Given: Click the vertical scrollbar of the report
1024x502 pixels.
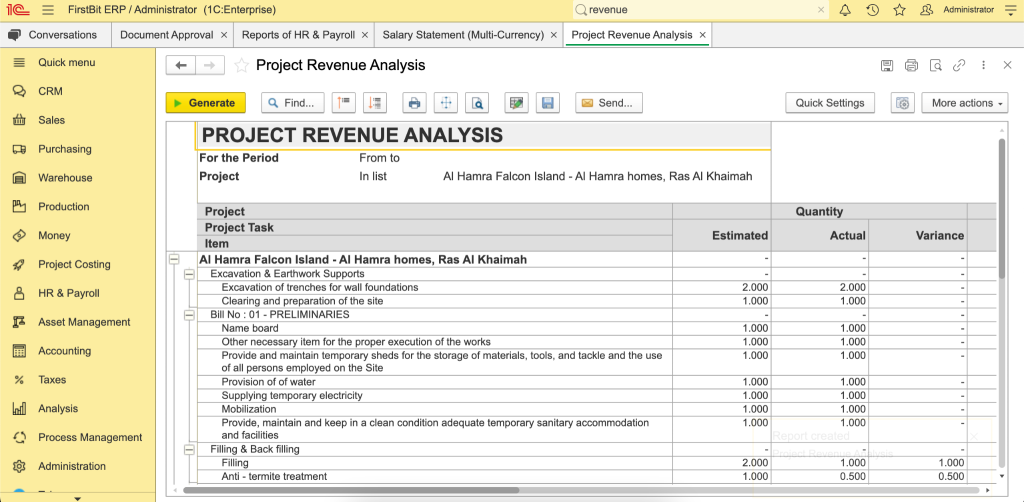Looking at the screenshot, I should point(1002,209).
